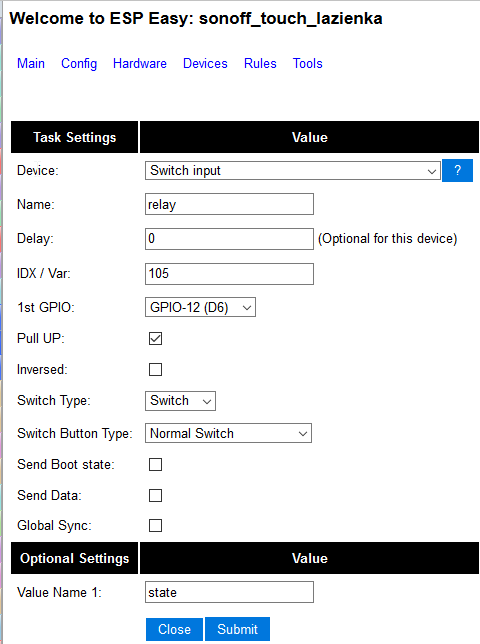This screenshot has width=480, height=644.
Task: Select the IDX / Var field with 105
Action: point(229,274)
